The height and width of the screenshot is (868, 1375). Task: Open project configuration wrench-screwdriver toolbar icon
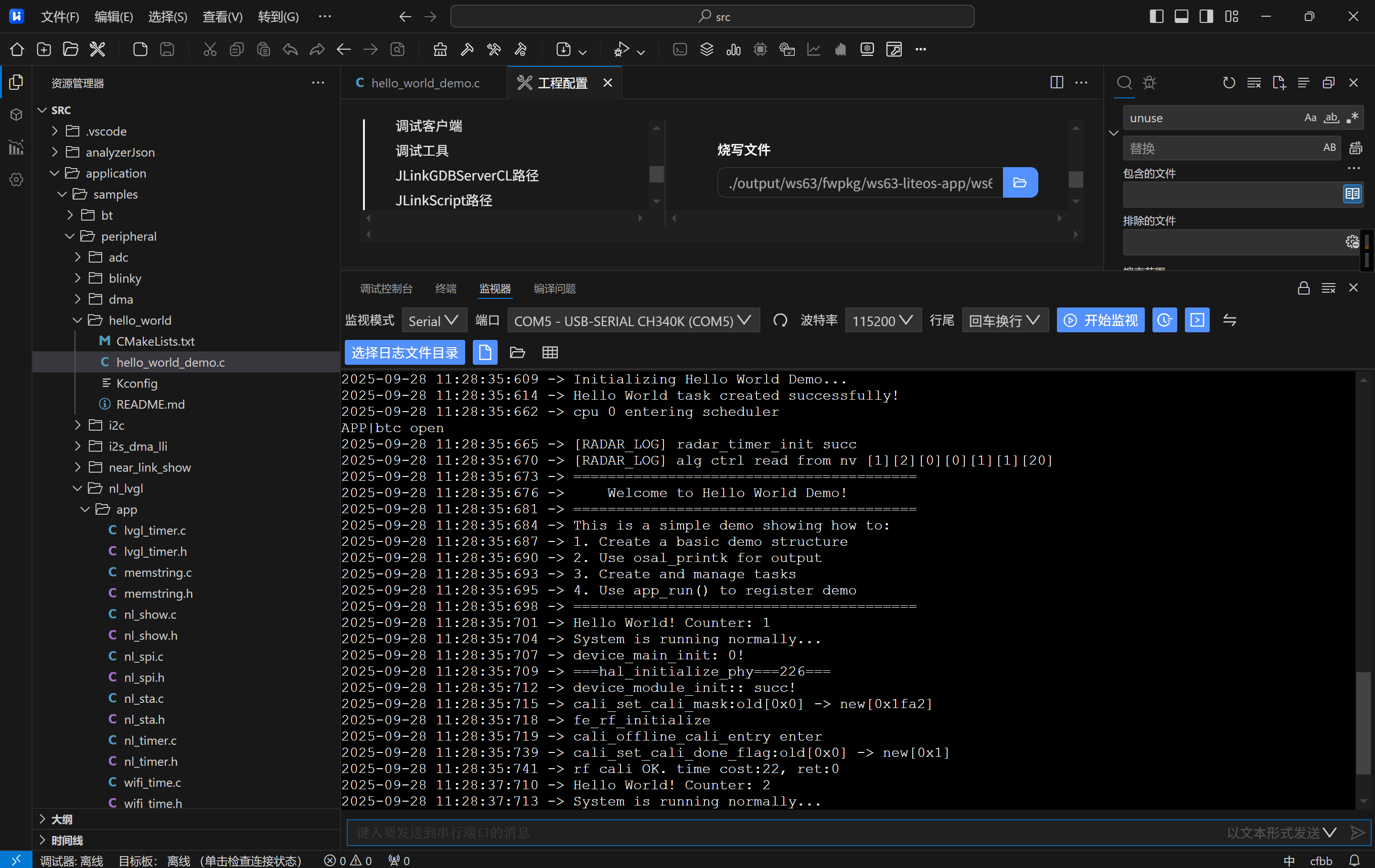click(97, 50)
